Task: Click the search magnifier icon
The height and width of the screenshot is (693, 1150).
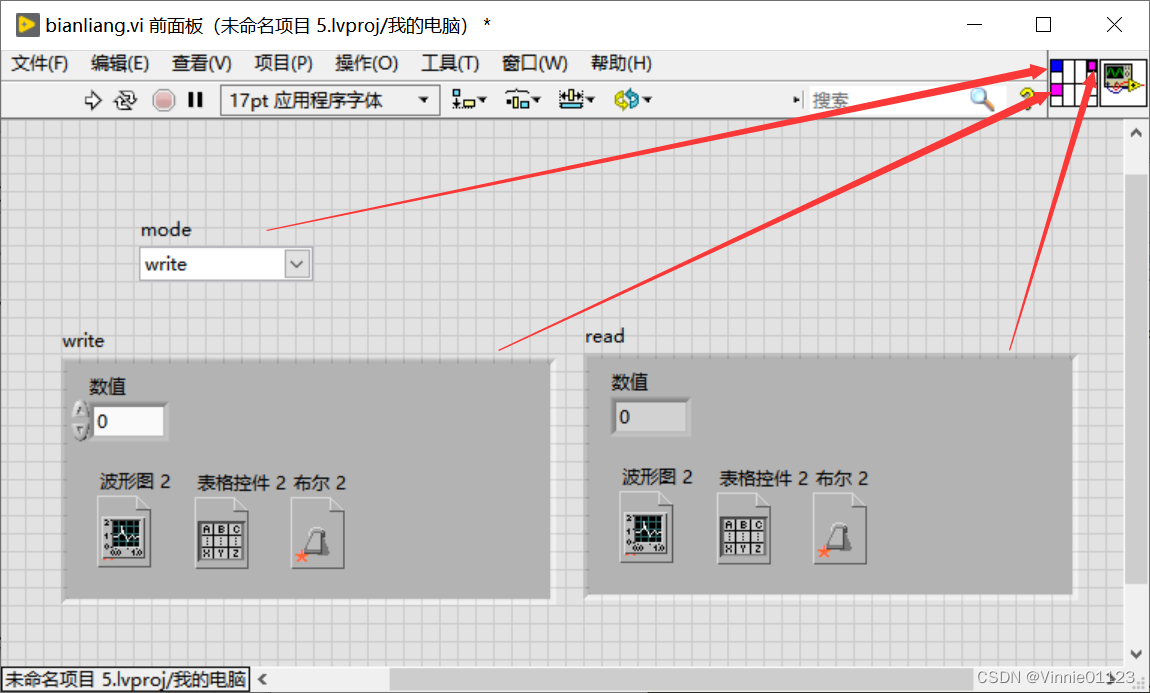Action: coord(982,99)
